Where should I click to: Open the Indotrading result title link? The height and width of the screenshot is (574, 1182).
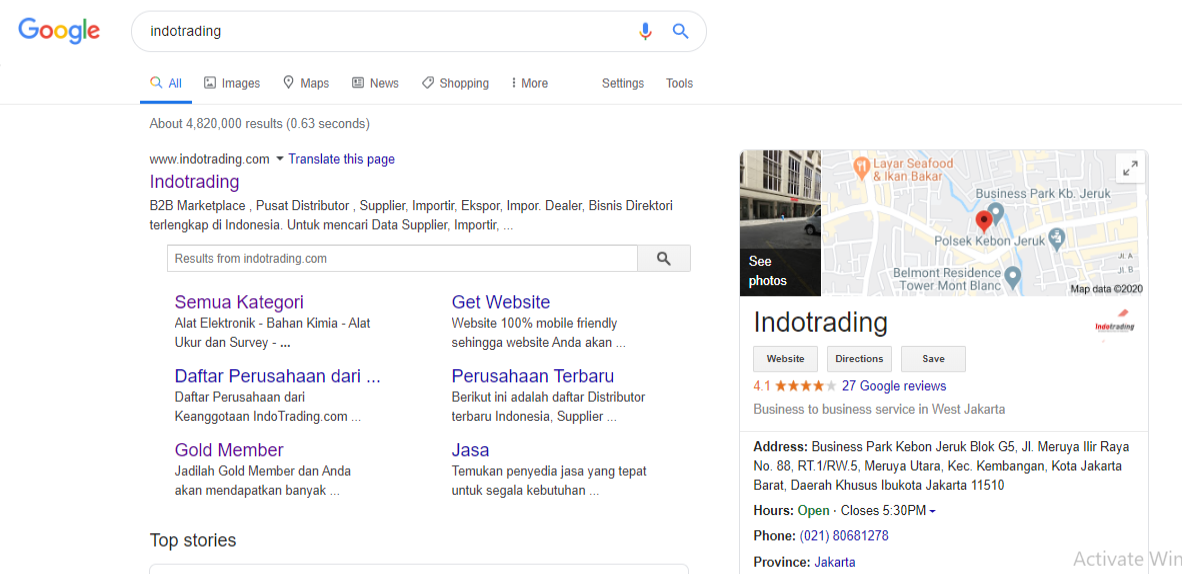pos(194,182)
